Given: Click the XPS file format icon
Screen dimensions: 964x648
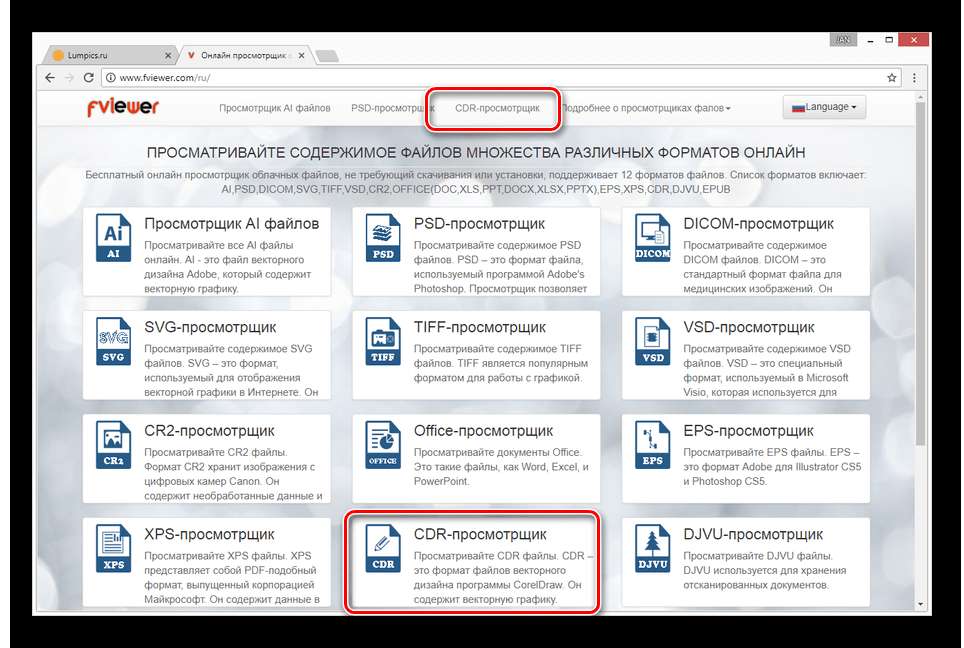Looking at the screenshot, I should [113, 549].
